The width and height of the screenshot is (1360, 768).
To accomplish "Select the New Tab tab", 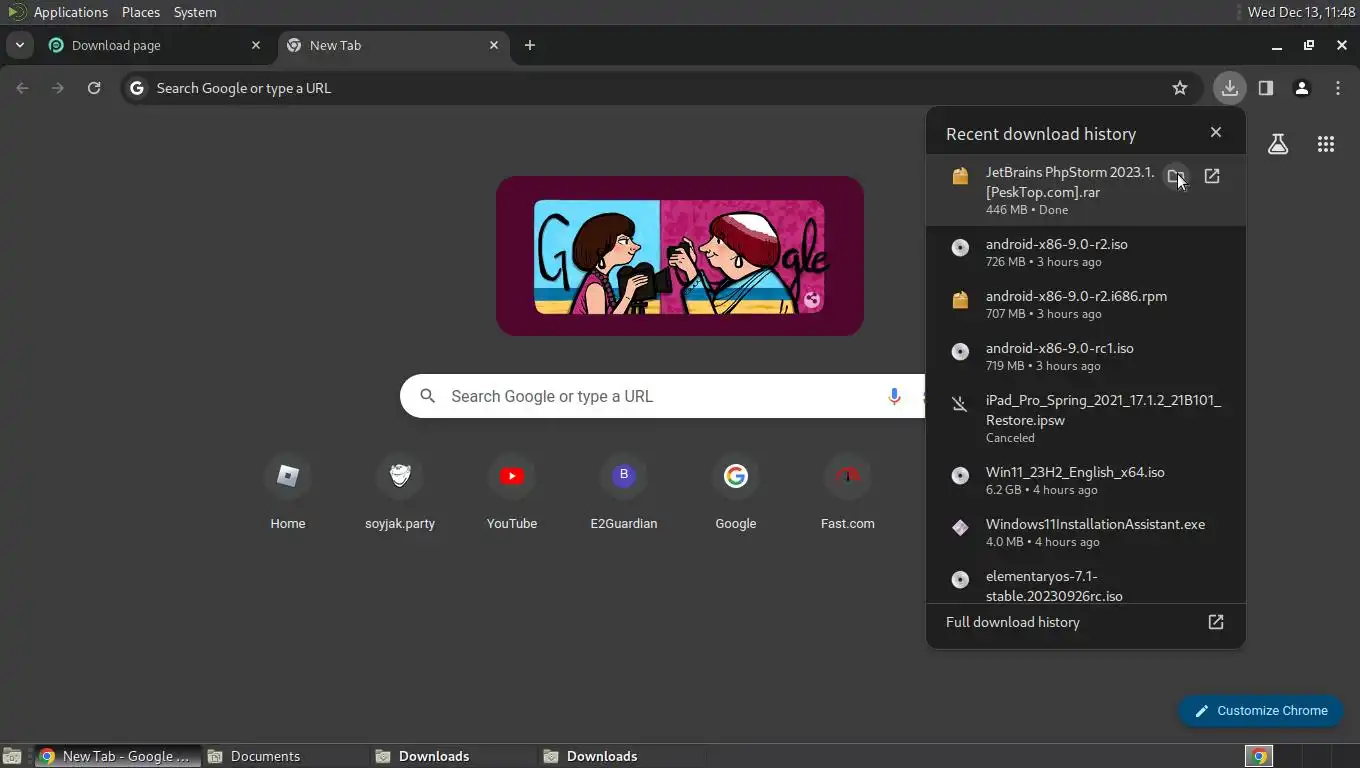I will 392,45.
